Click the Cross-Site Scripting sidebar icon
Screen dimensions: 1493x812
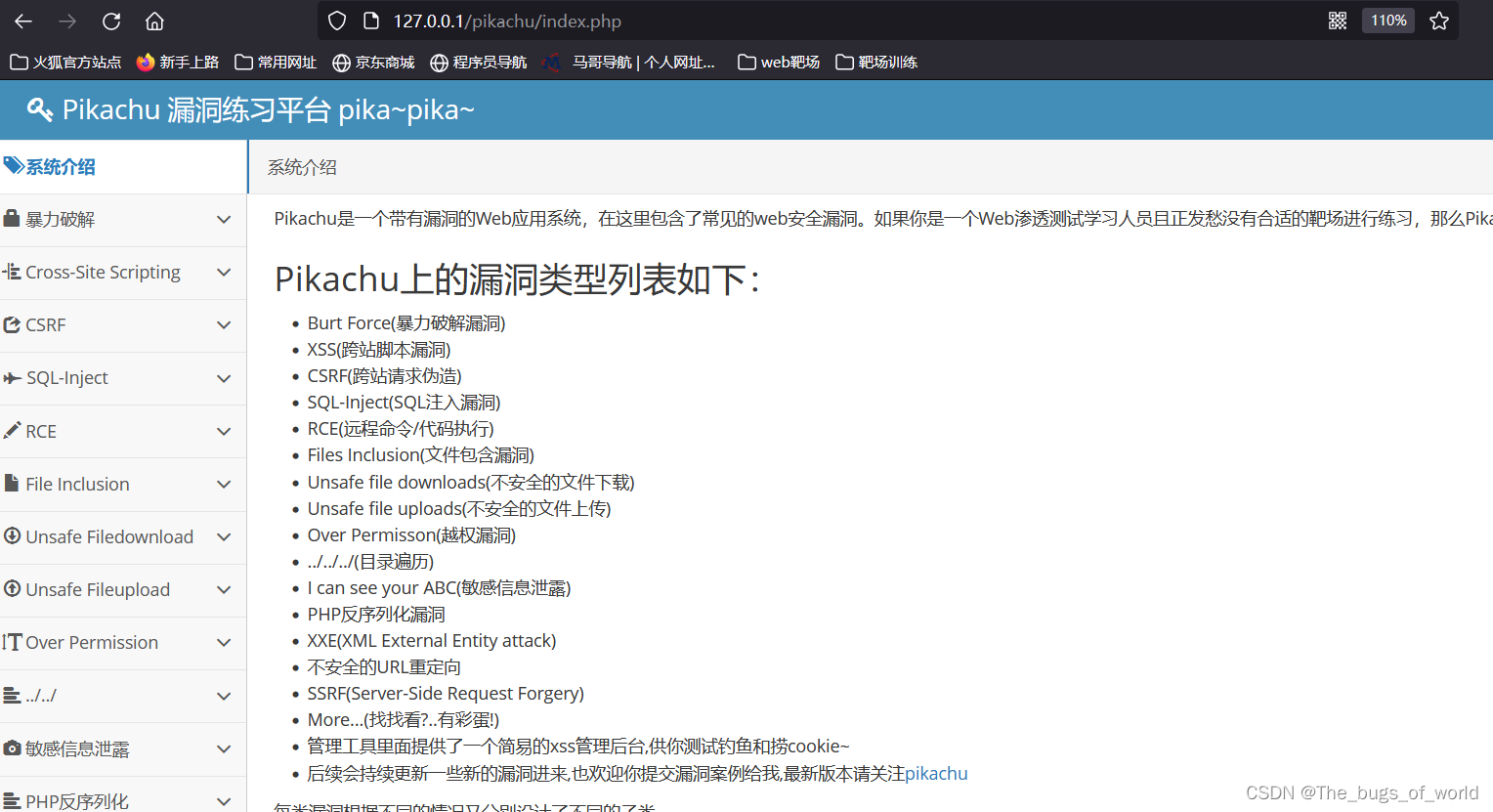click(12, 272)
